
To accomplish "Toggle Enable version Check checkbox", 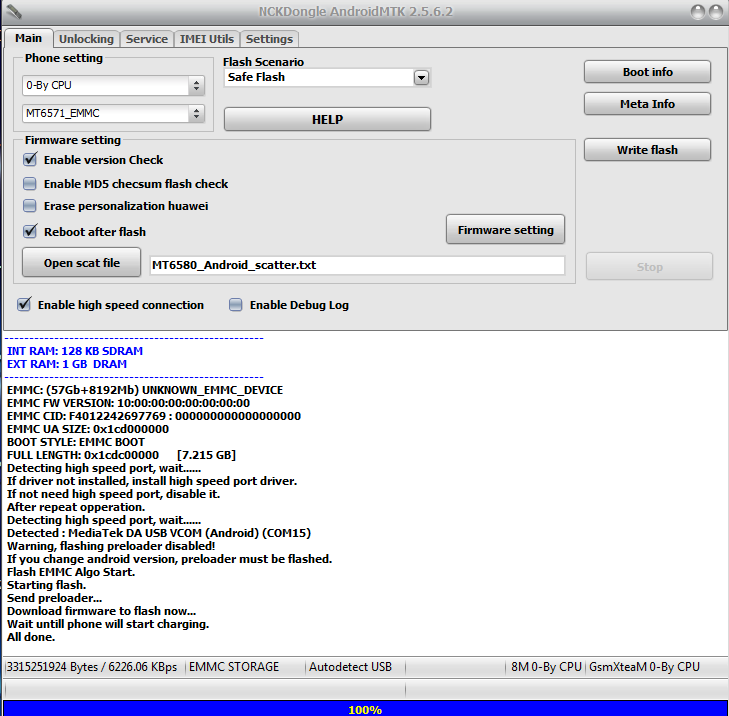I will 30,159.
